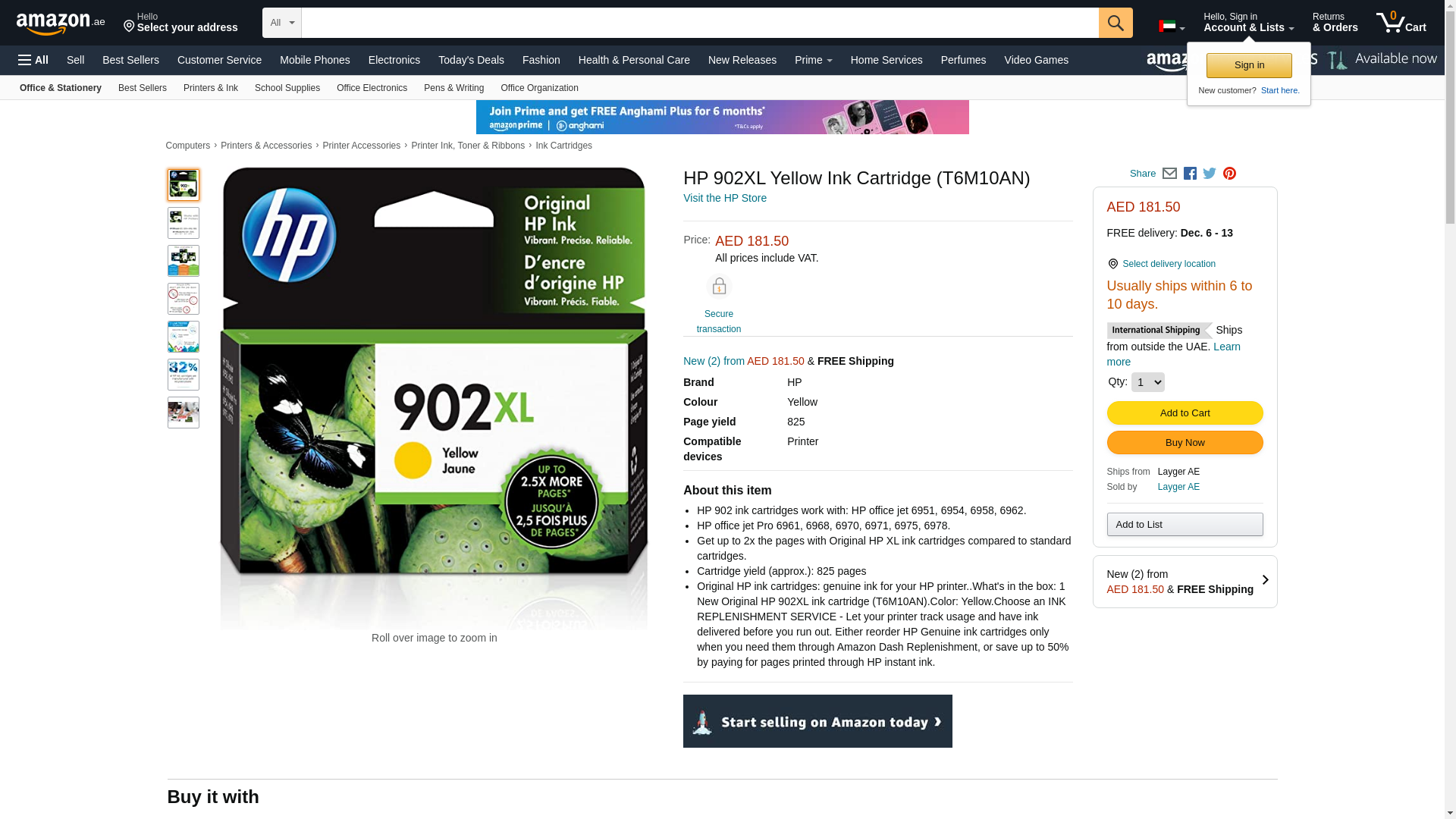Expand the search category All dropdown
The width and height of the screenshot is (1456, 819).
(282, 23)
